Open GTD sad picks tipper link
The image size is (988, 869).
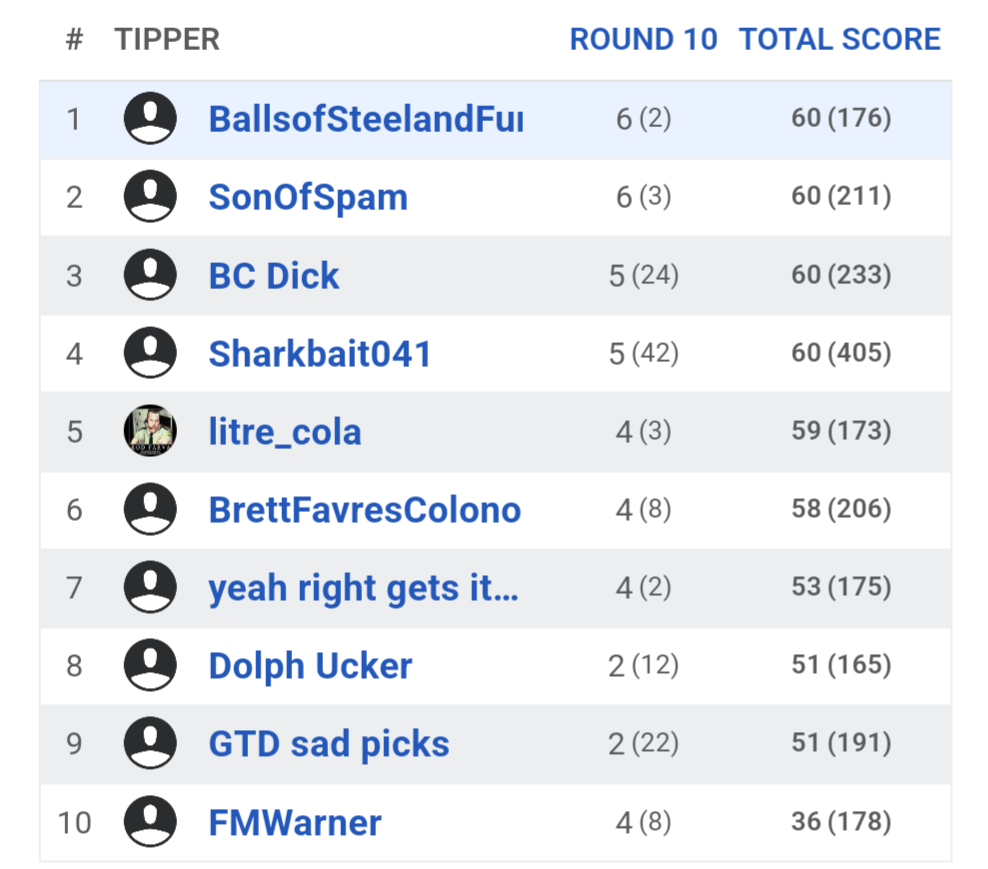pyautogui.click(x=329, y=744)
